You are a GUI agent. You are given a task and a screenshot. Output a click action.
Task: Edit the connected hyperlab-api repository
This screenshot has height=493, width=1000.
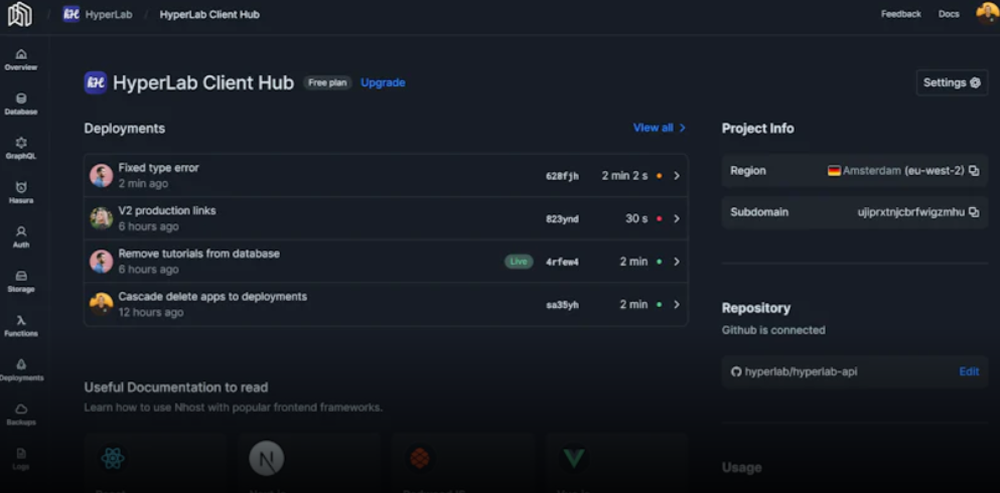969,372
